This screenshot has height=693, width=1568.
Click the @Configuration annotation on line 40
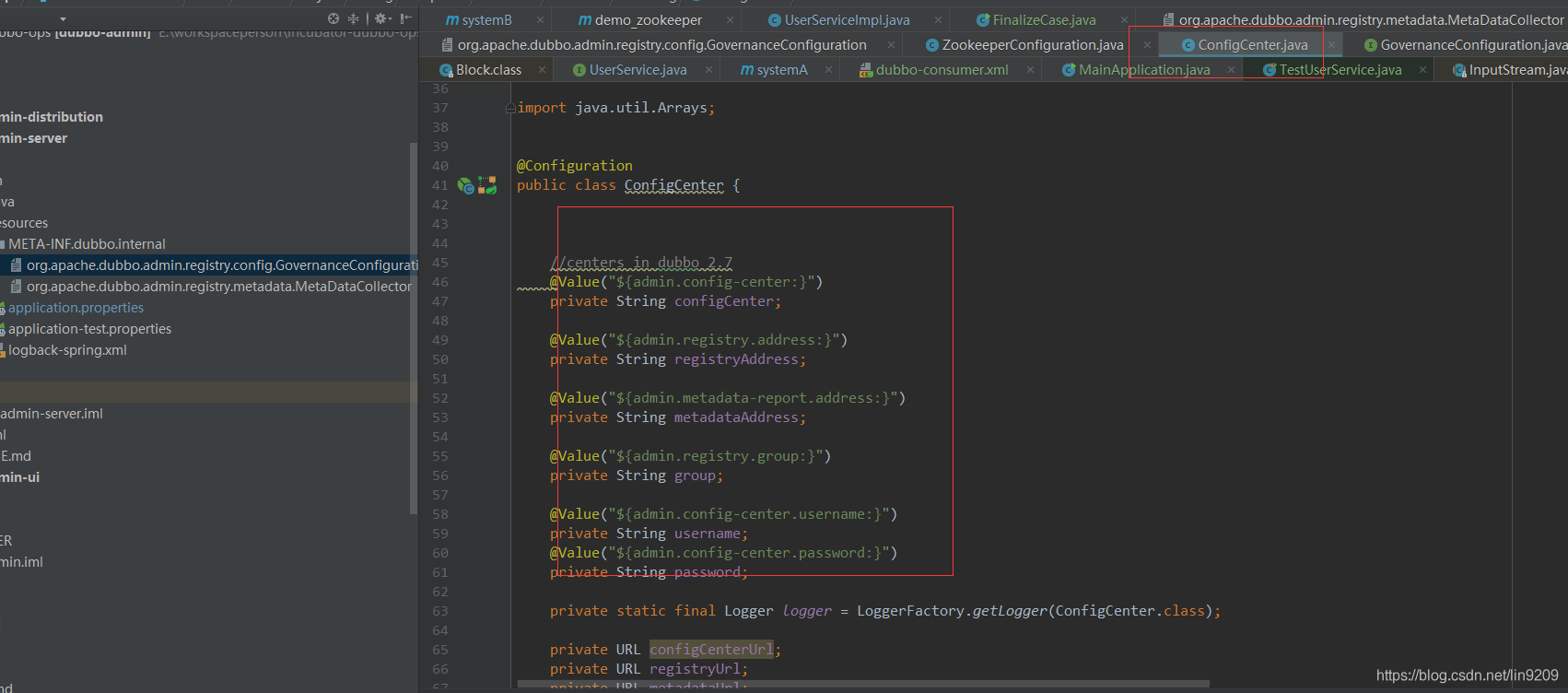575,166
